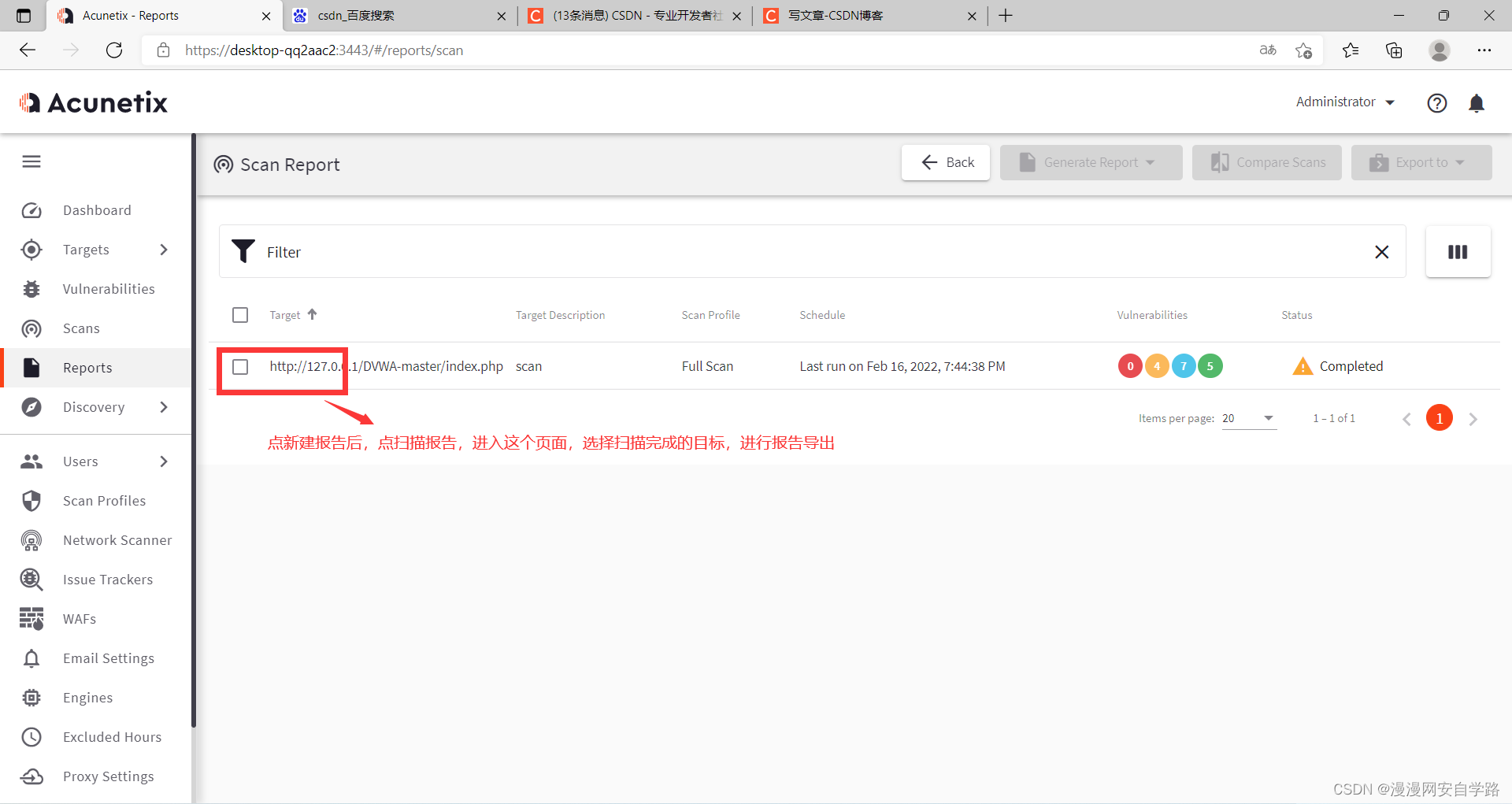Tick the select-all header checkbox
The width and height of the screenshot is (1512, 804).
point(240,315)
